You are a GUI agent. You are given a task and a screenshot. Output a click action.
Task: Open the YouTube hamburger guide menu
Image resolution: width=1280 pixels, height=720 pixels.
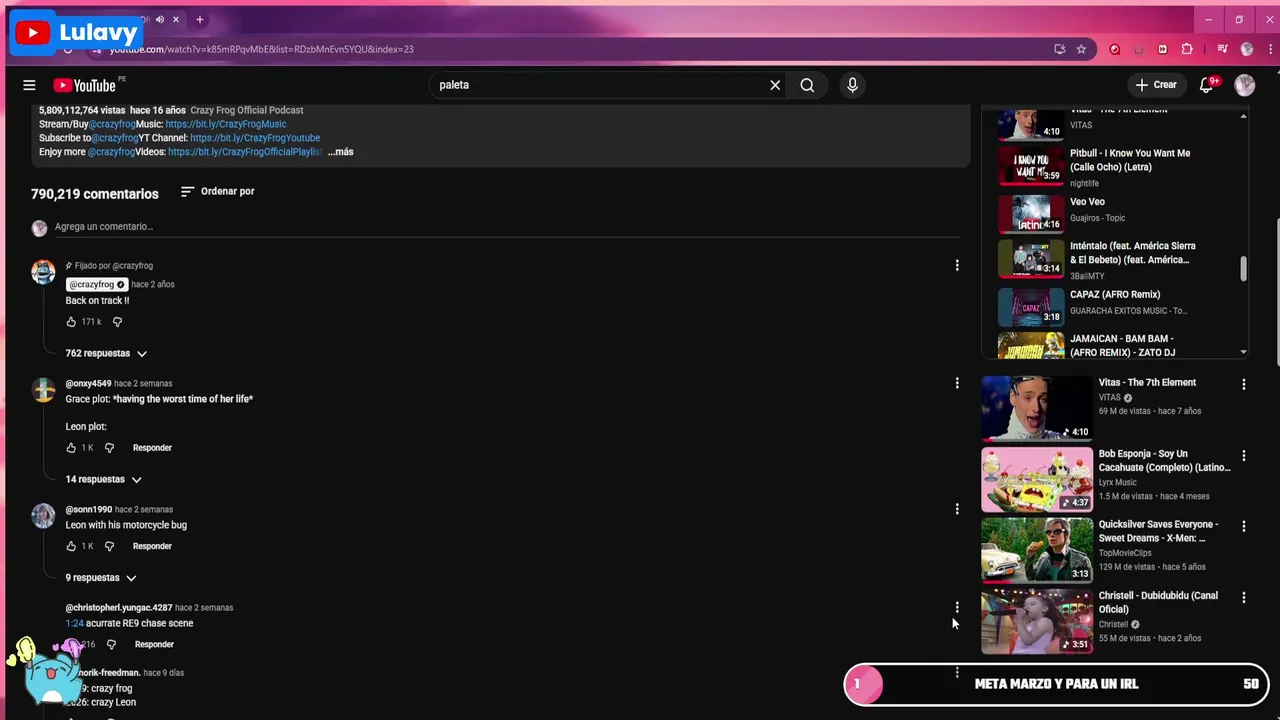(x=29, y=85)
